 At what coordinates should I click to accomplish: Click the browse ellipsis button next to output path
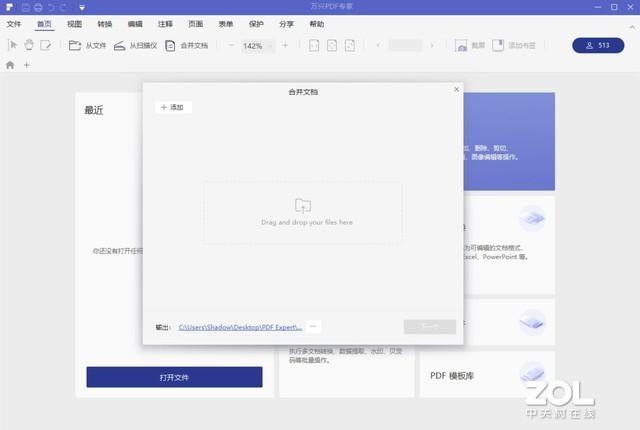313,327
